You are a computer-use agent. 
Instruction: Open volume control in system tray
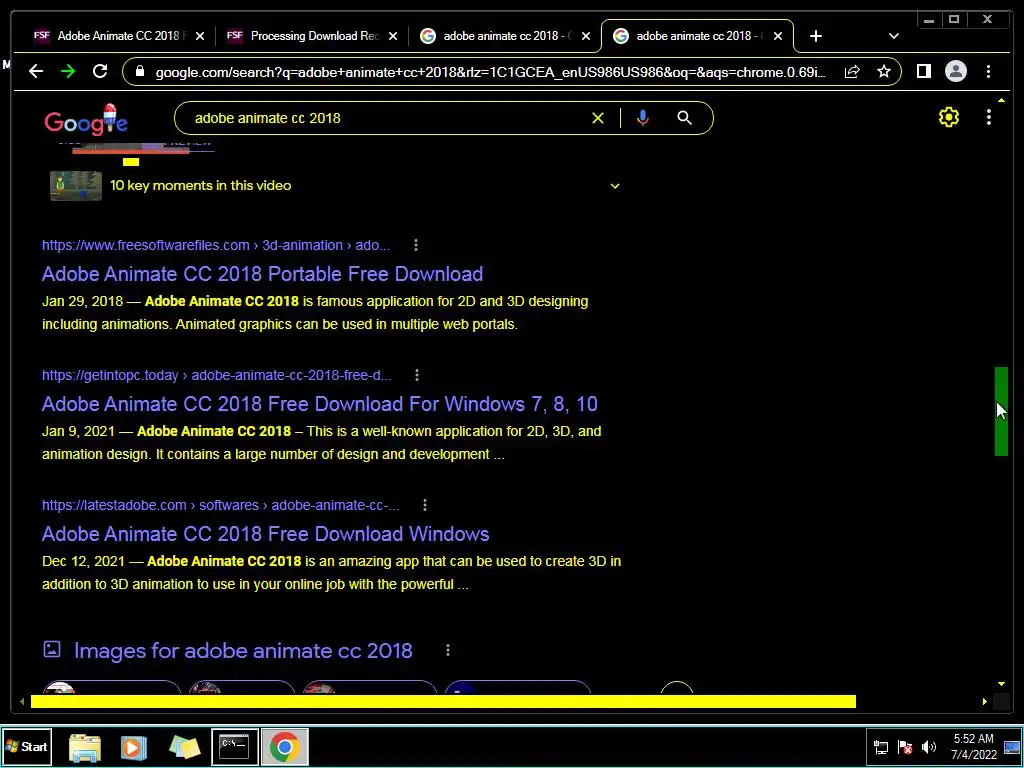point(928,747)
